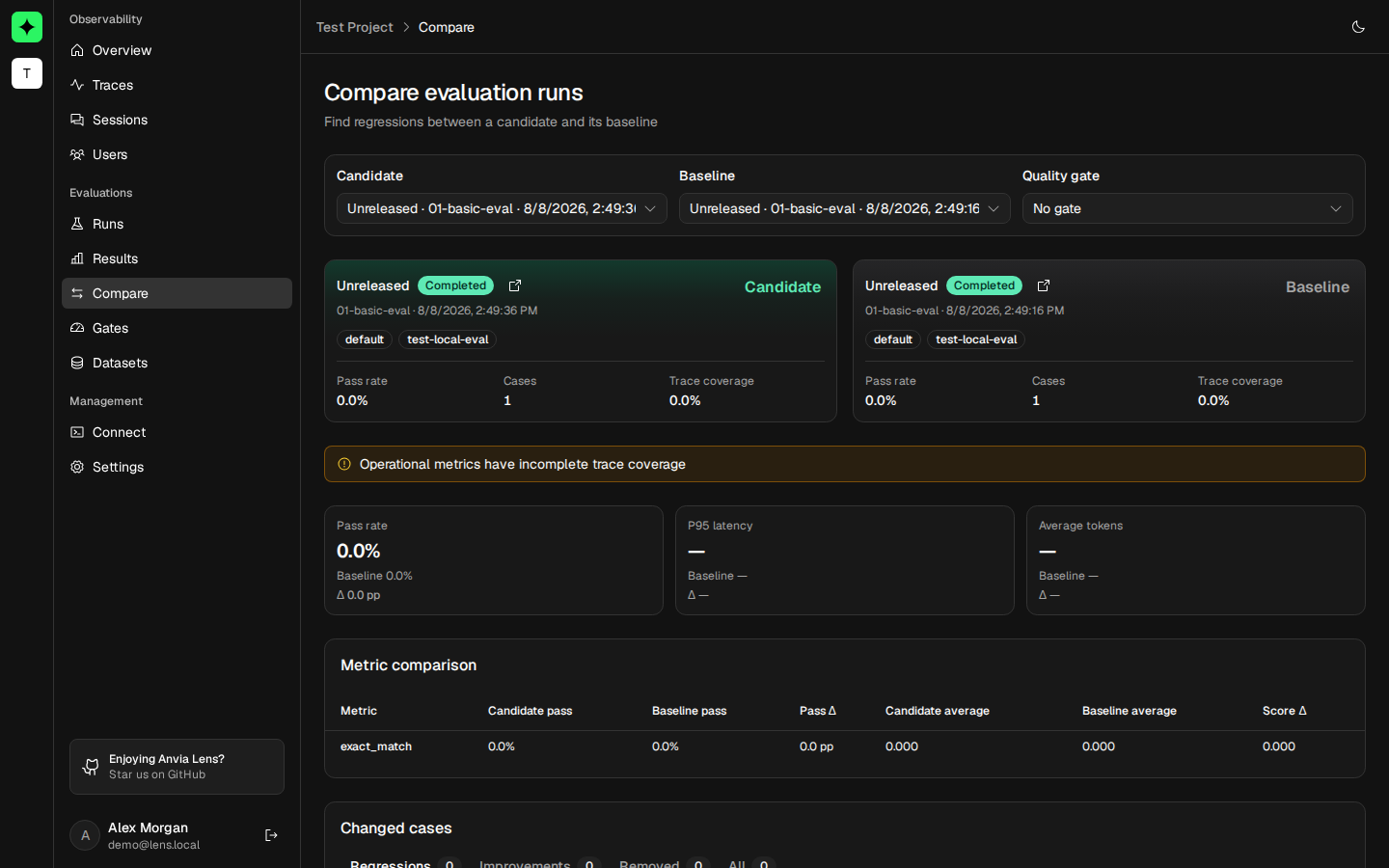The image size is (1389, 868).
Task: Click the log out icon beside Alex Morgan
Action: pos(271,835)
